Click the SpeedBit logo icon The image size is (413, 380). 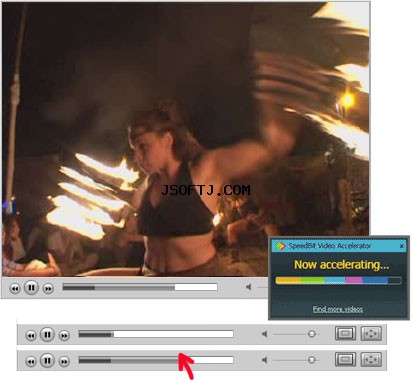click(280, 246)
